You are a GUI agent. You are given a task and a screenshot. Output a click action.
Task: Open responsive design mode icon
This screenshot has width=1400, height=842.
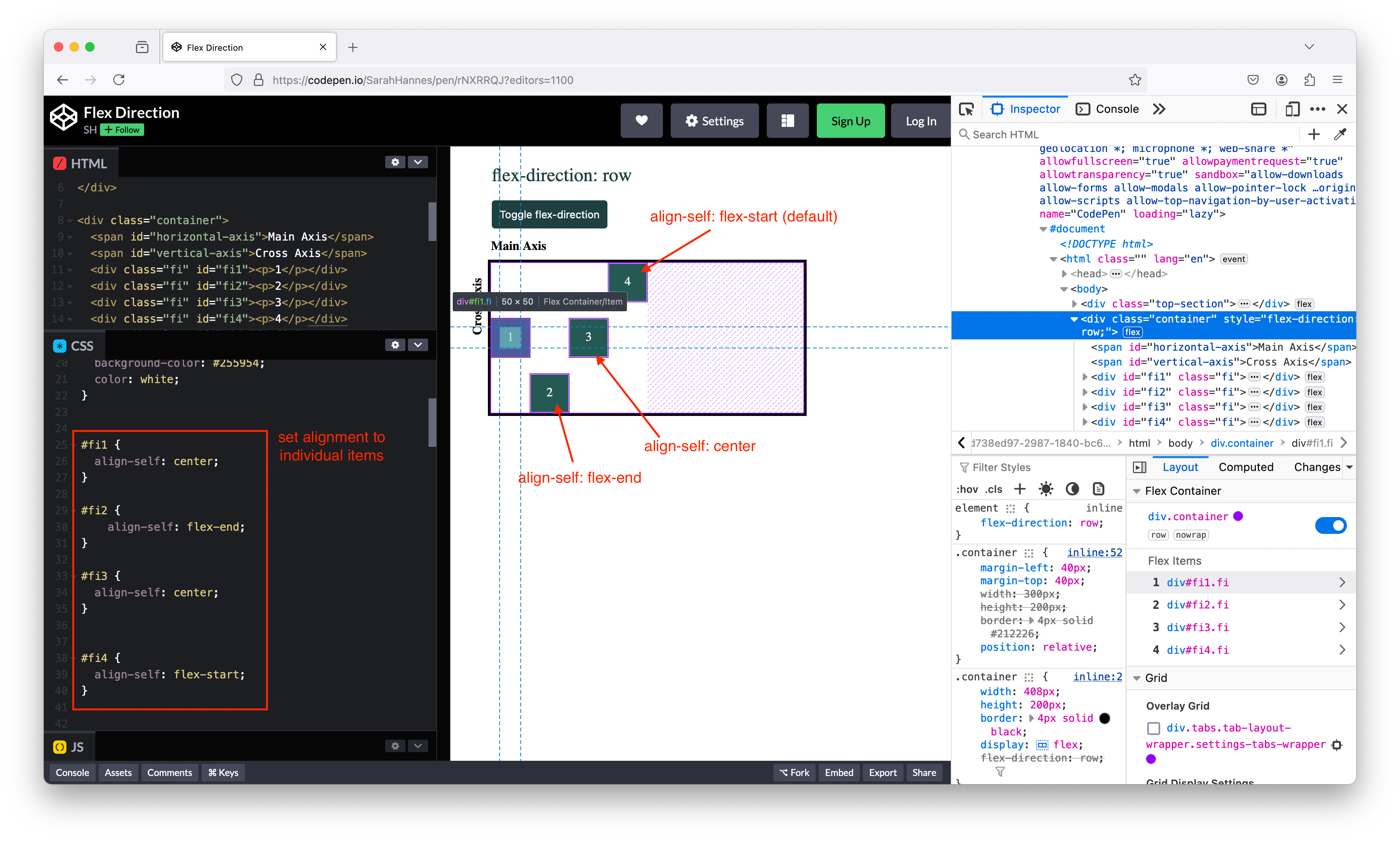1292,109
